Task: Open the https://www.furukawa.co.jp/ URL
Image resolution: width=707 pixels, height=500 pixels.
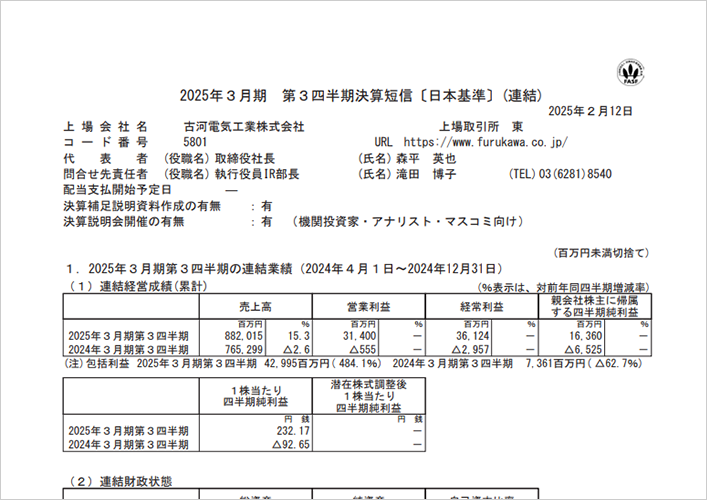Action: coord(486,142)
